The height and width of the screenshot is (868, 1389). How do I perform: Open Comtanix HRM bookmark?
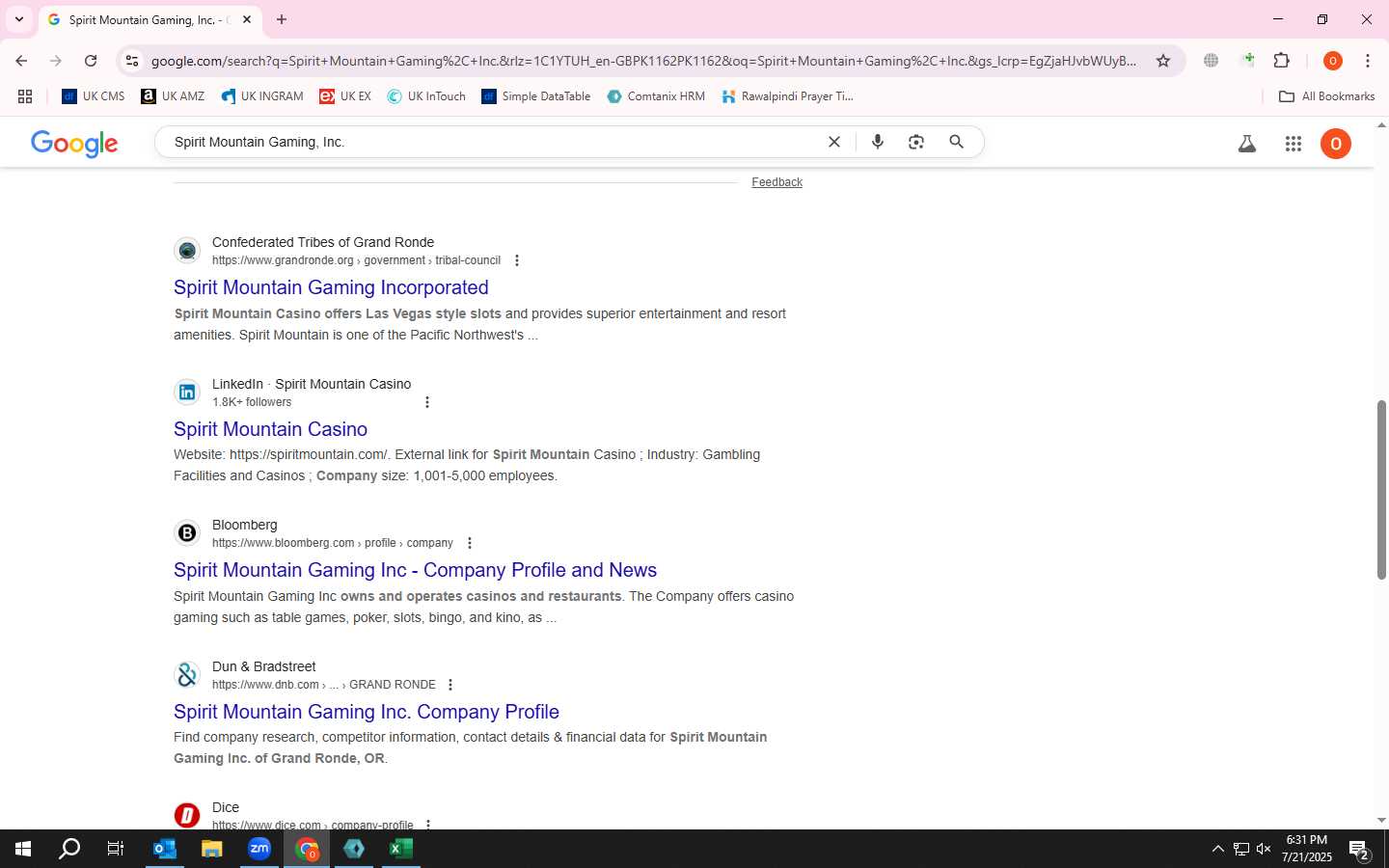[656, 96]
